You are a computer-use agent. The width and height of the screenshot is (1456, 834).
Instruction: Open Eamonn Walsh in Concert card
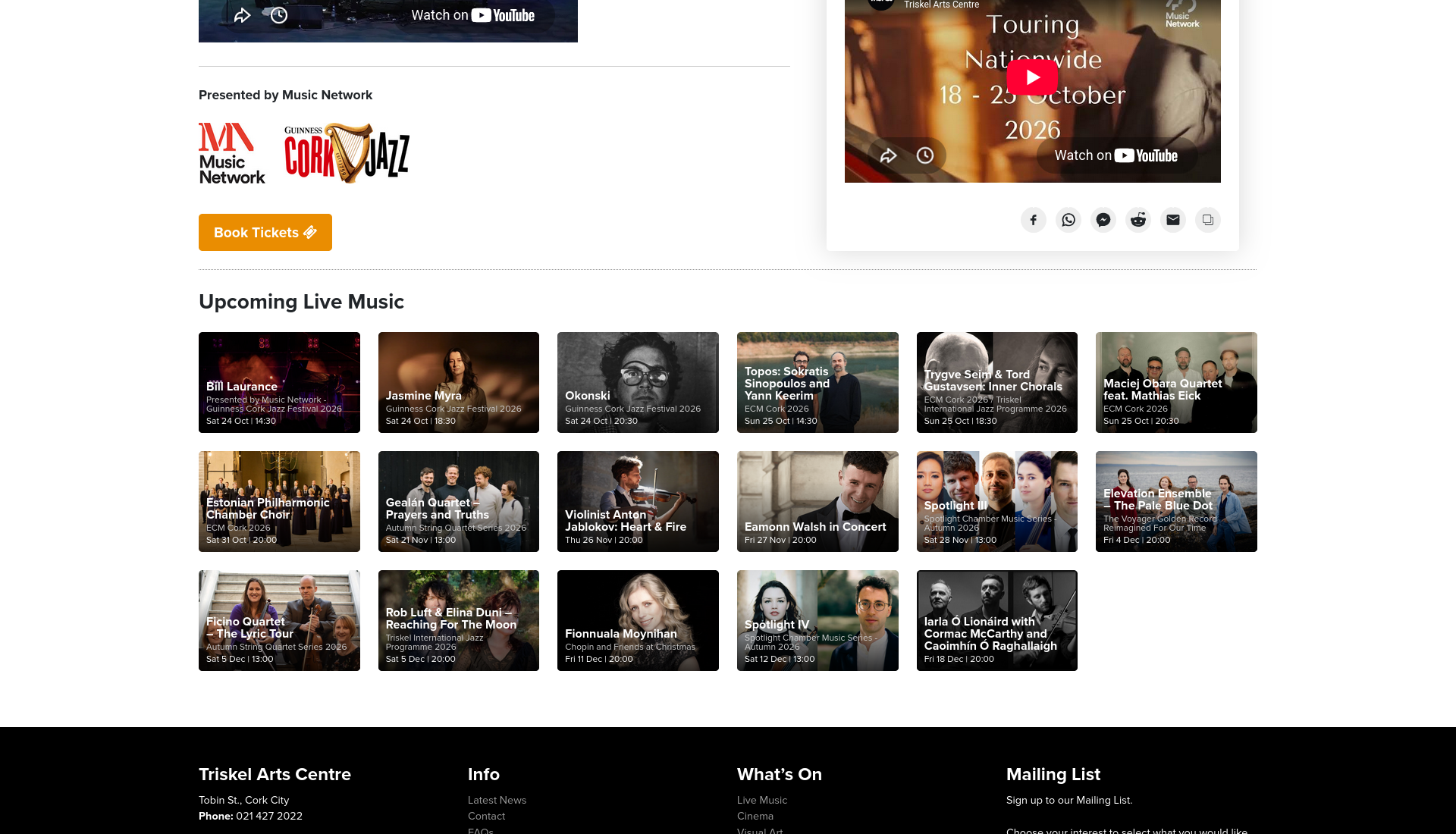(817, 501)
